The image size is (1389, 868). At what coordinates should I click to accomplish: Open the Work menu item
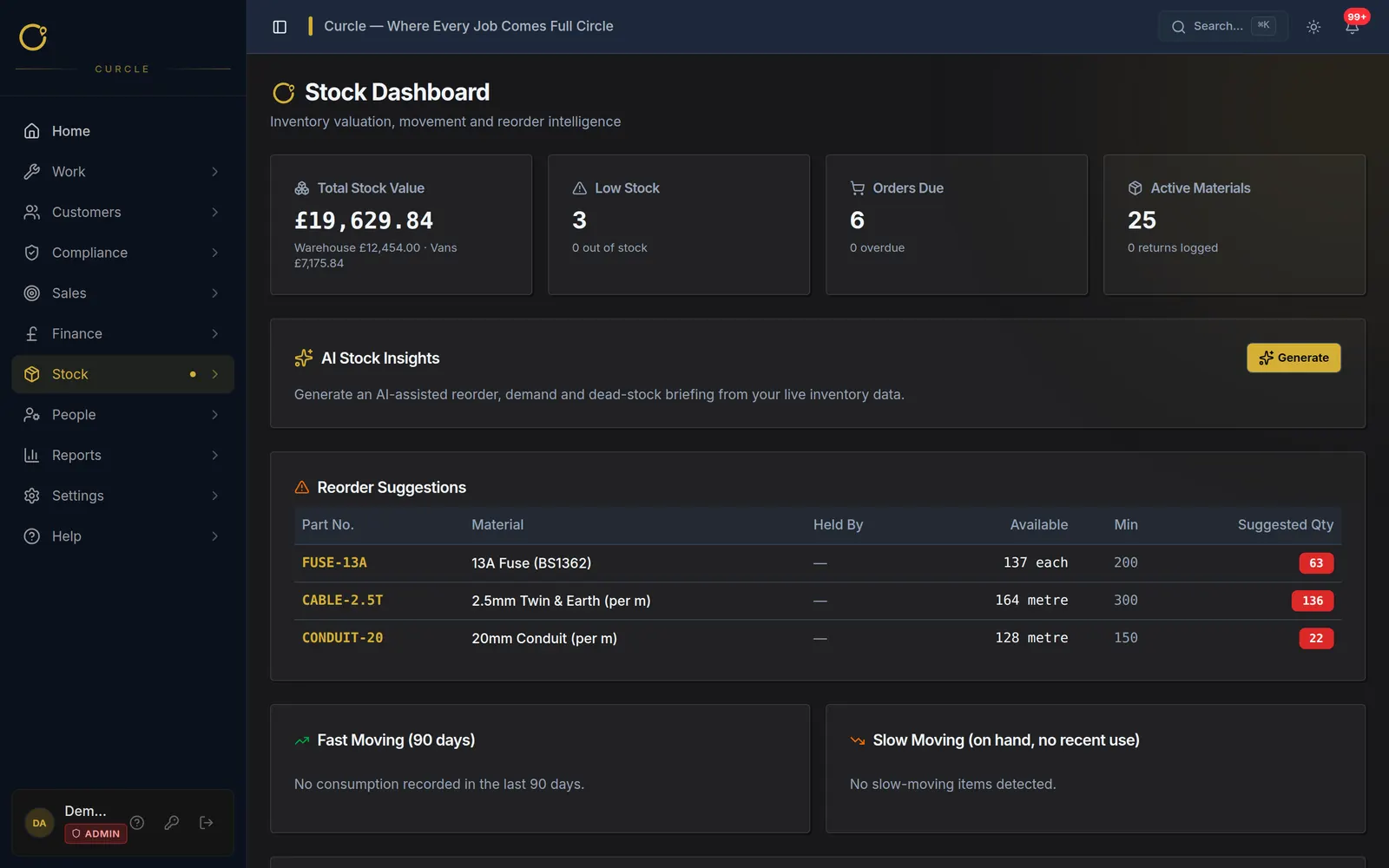coord(122,172)
